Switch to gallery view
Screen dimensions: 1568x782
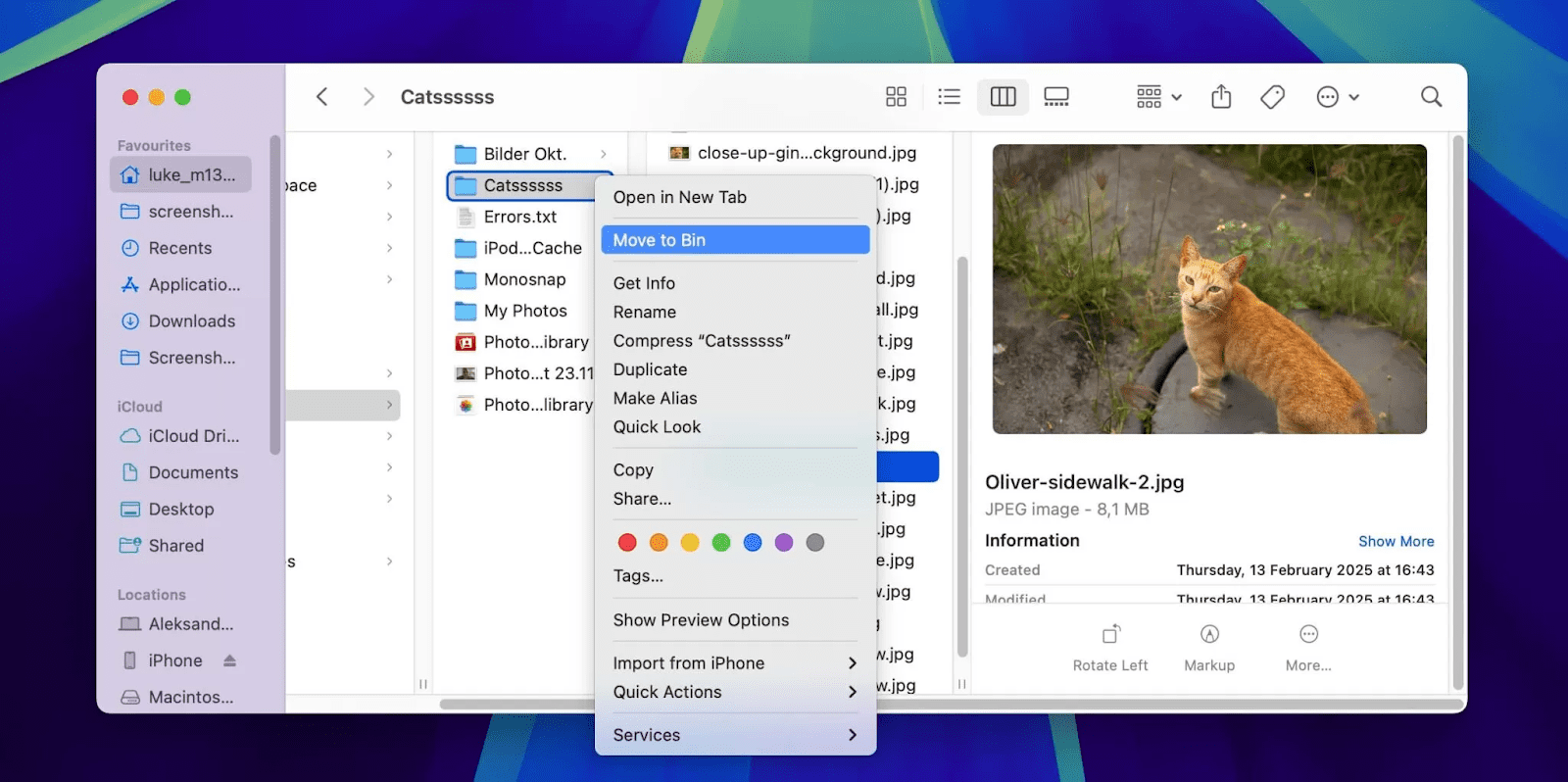1055,97
